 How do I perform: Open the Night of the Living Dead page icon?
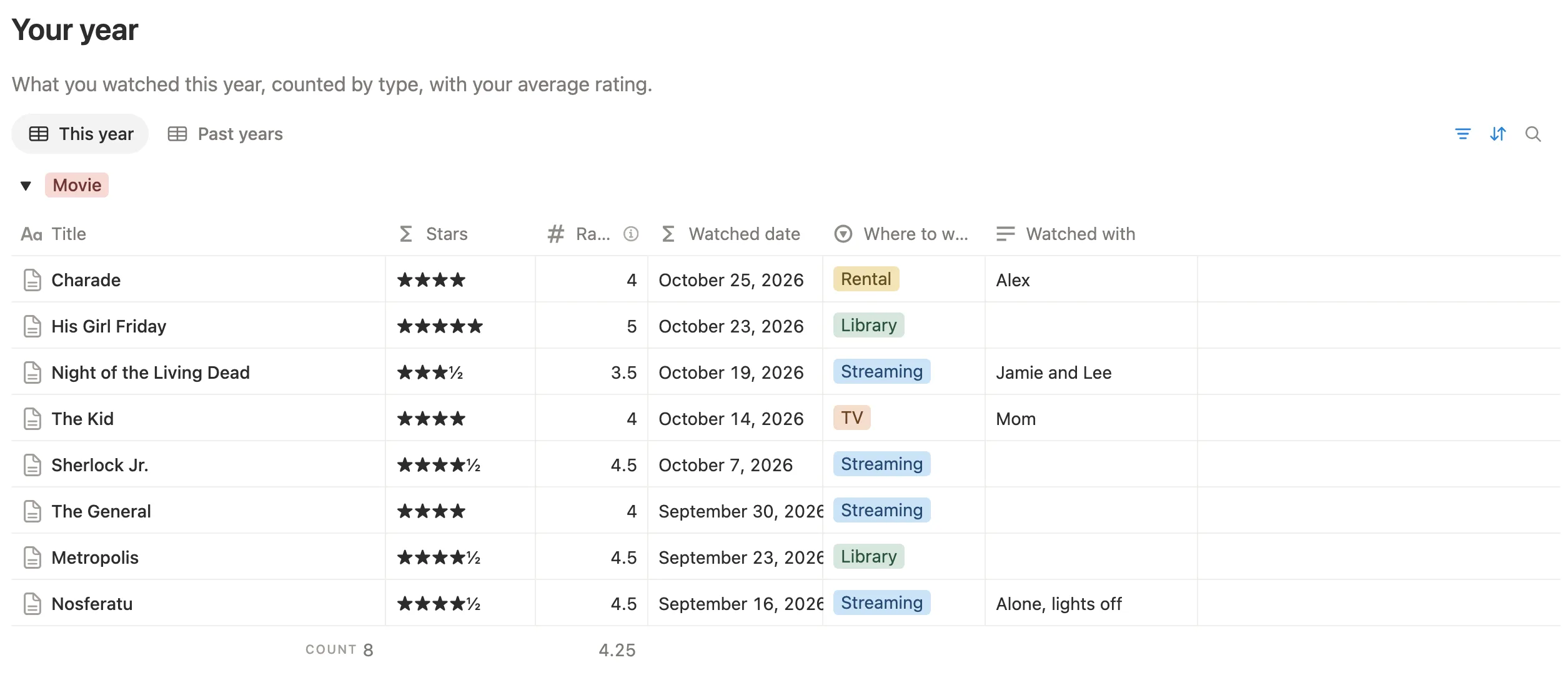32,372
